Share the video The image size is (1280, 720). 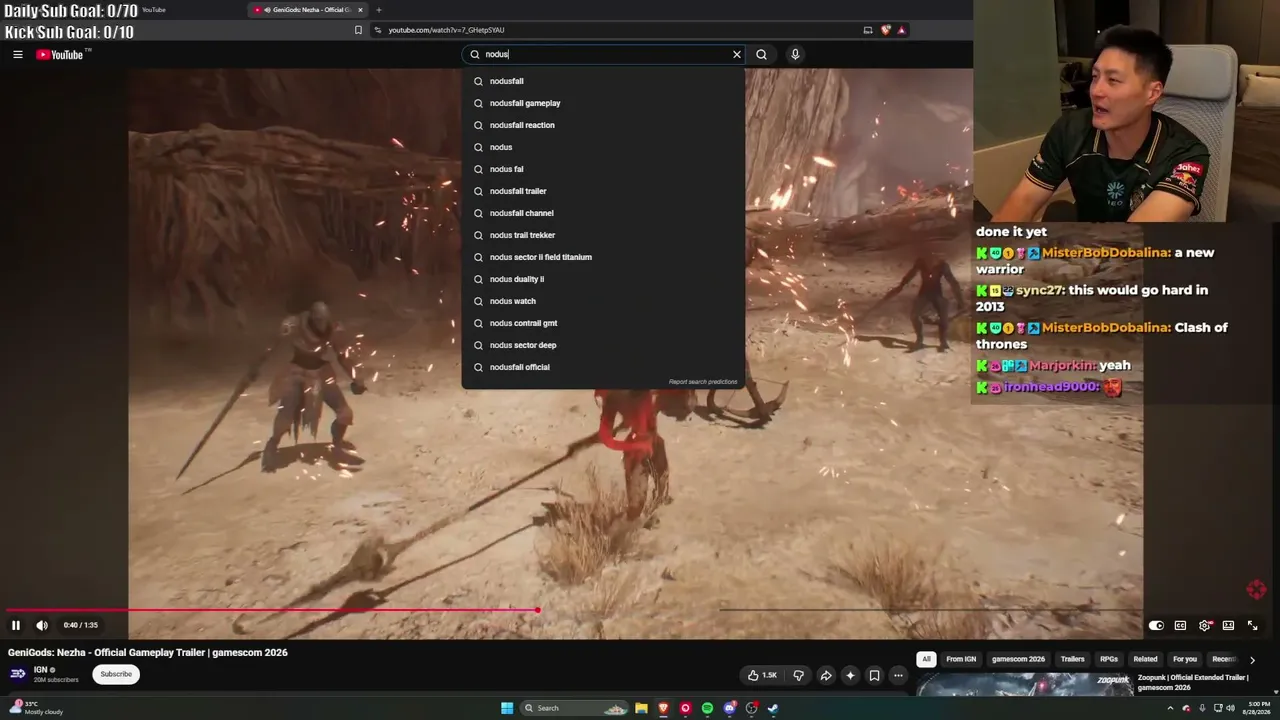click(826, 676)
